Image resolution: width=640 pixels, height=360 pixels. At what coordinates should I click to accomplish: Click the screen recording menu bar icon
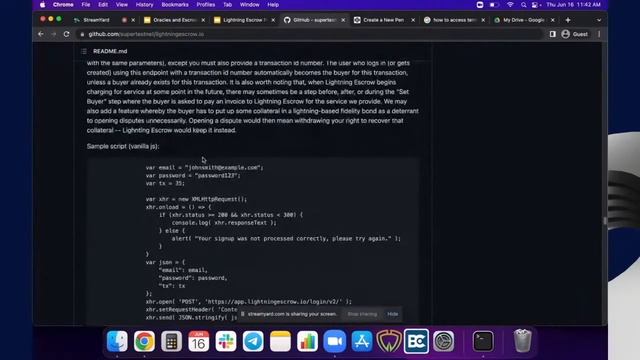point(480,5)
